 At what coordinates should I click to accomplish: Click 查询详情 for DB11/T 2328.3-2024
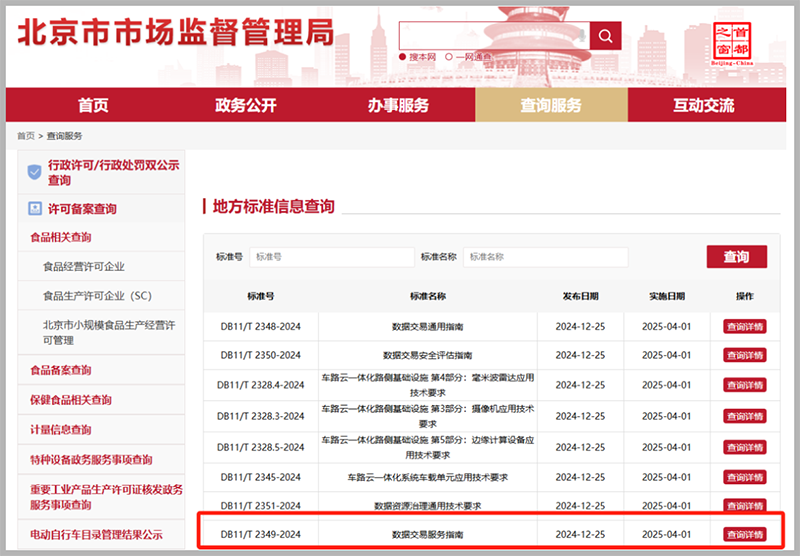pyautogui.click(x=744, y=416)
